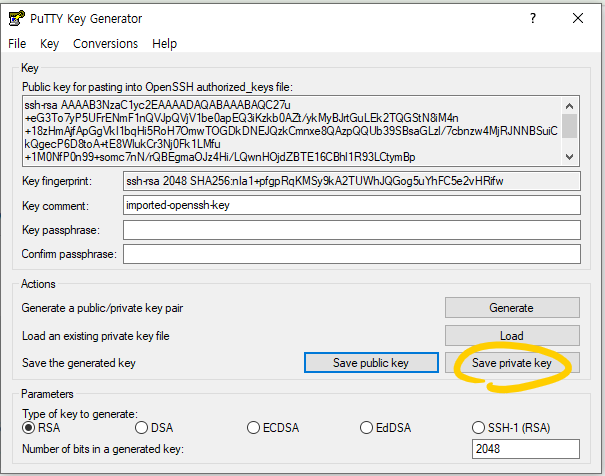Click the Save private key button
The height and width of the screenshot is (476, 605).
512,363
